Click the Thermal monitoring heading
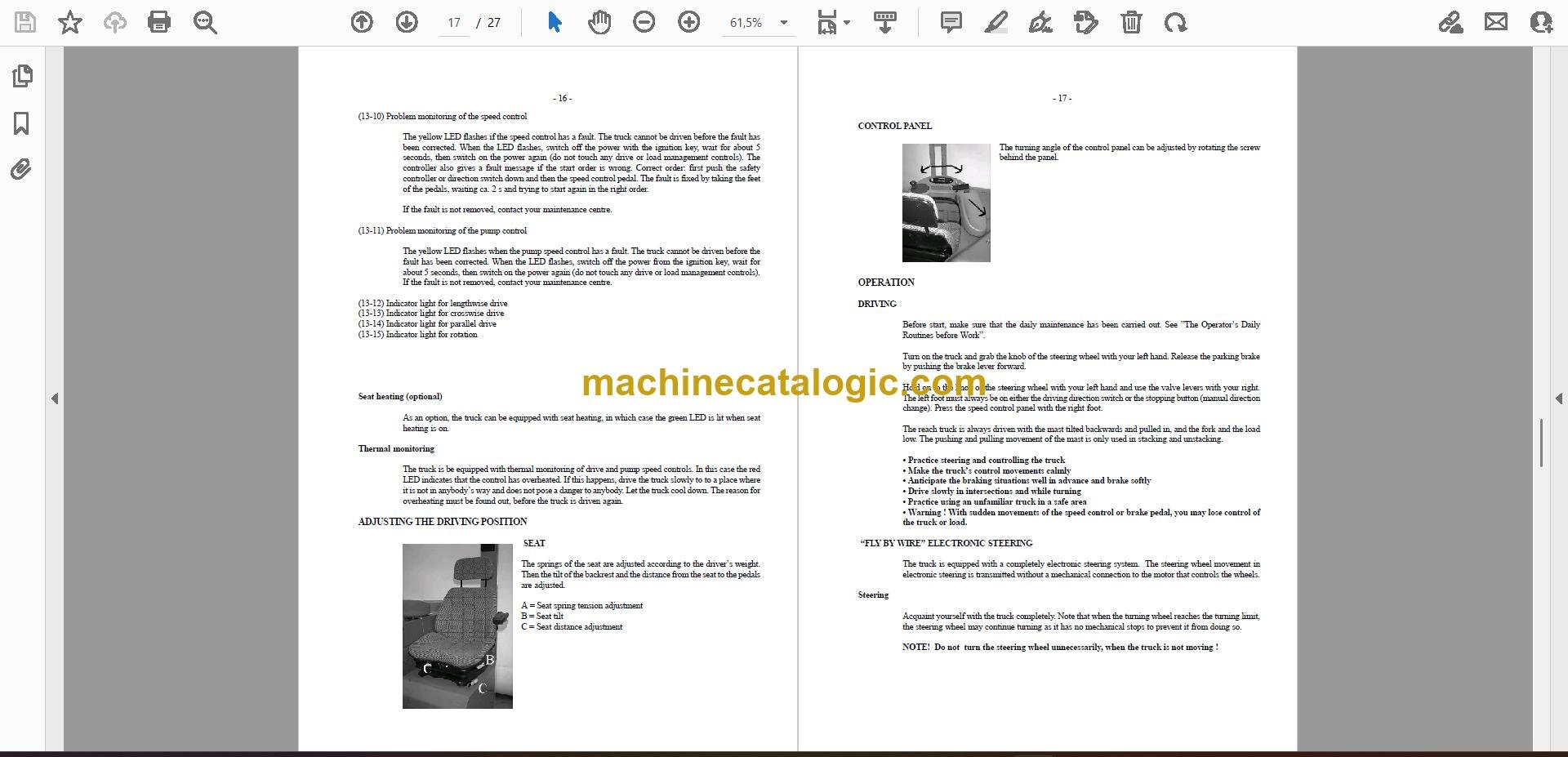 [x=396, y=449]
